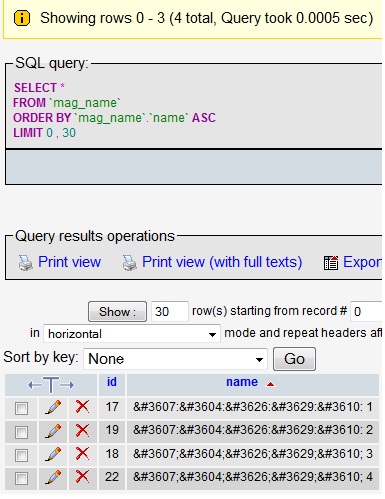Screen dimensions: 385x499
Task: Click pencil edit icon for row id 17
Action: 53,407
